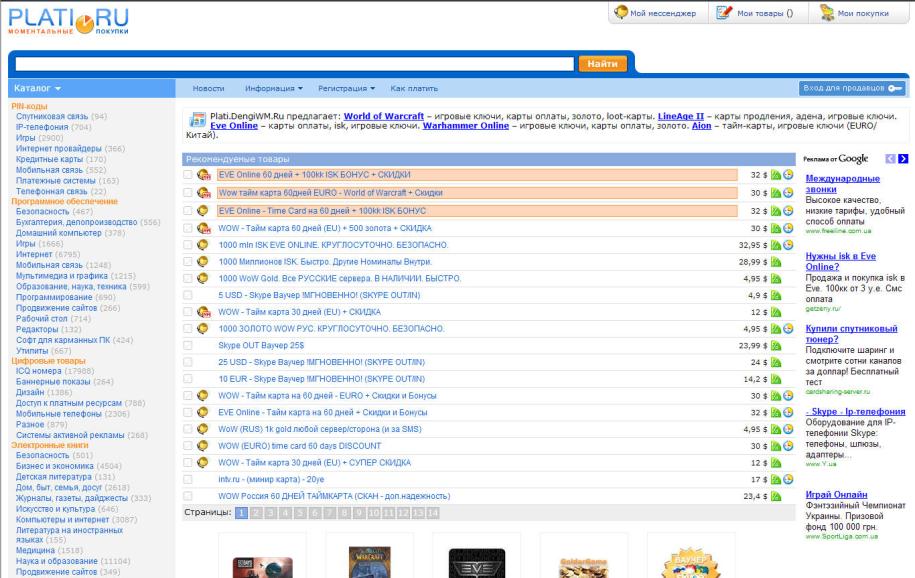This screenshot has height=578, width=915.
Task: Open the World of Warcraft link in banner
Action: pos(383,116)
